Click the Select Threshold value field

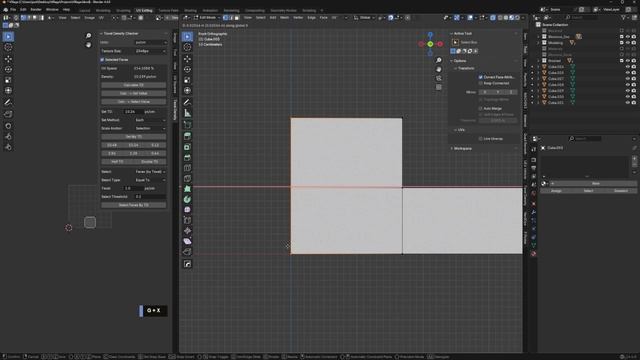coord(150,197)
